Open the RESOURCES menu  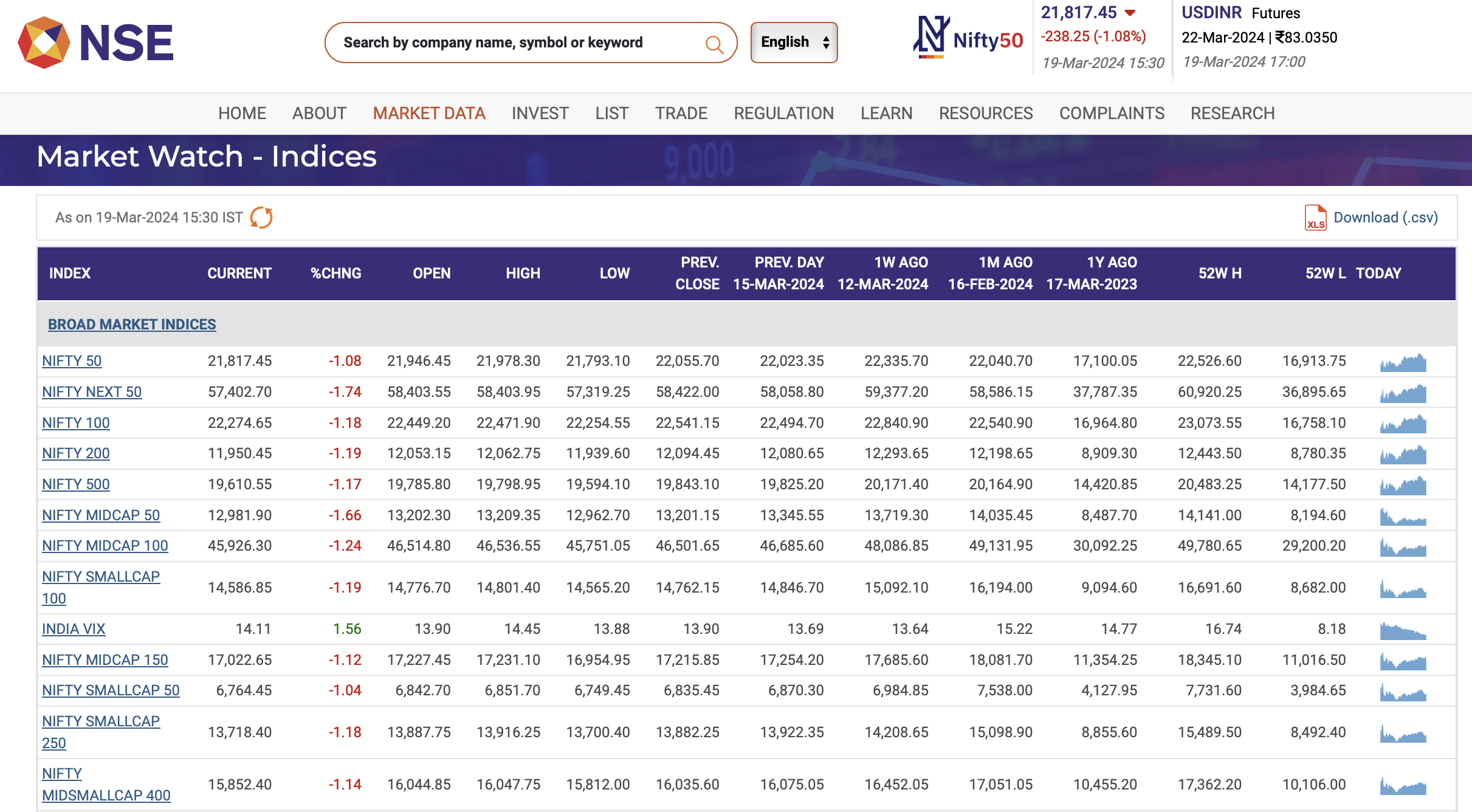pos(986,114)
